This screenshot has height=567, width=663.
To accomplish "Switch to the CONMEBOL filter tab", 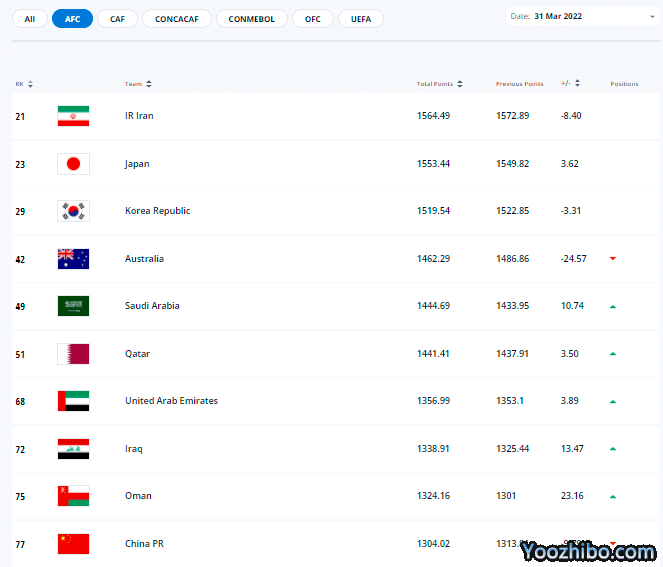I will pos(254,19).
